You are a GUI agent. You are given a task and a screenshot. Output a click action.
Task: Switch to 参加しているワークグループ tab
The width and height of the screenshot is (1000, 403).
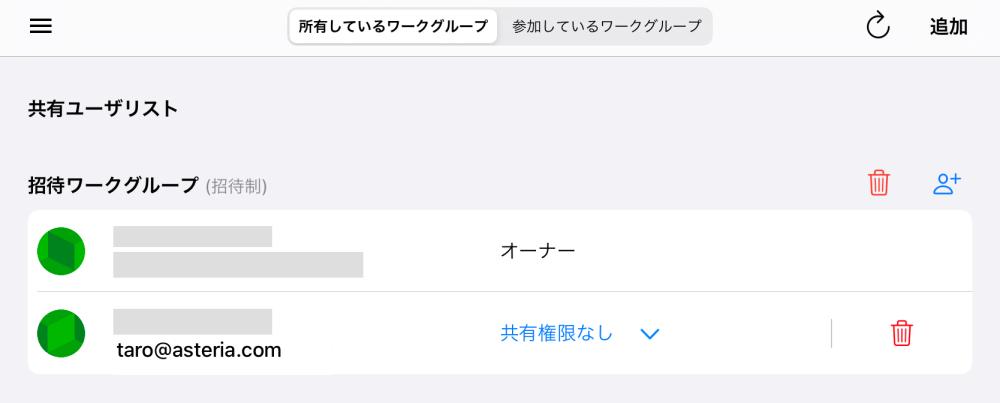606,27
